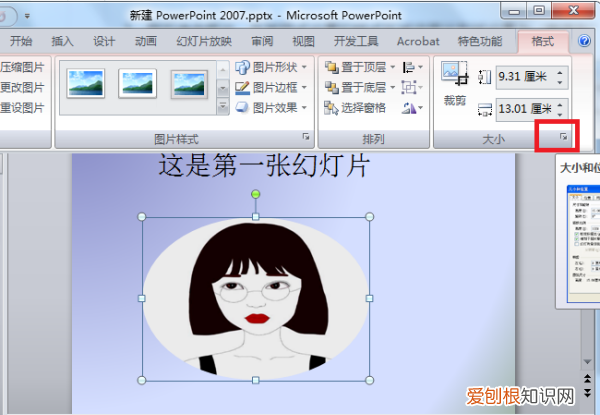Go to previous slide with the double-up arrow
The height and width of the screenshot is (415, 600).
coord(587,379)
